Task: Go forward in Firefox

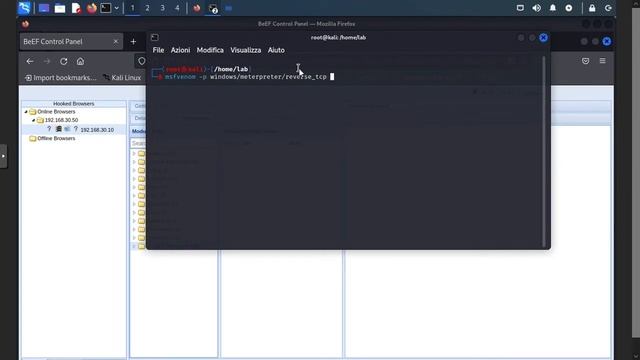Action: [x=47, y=61]
